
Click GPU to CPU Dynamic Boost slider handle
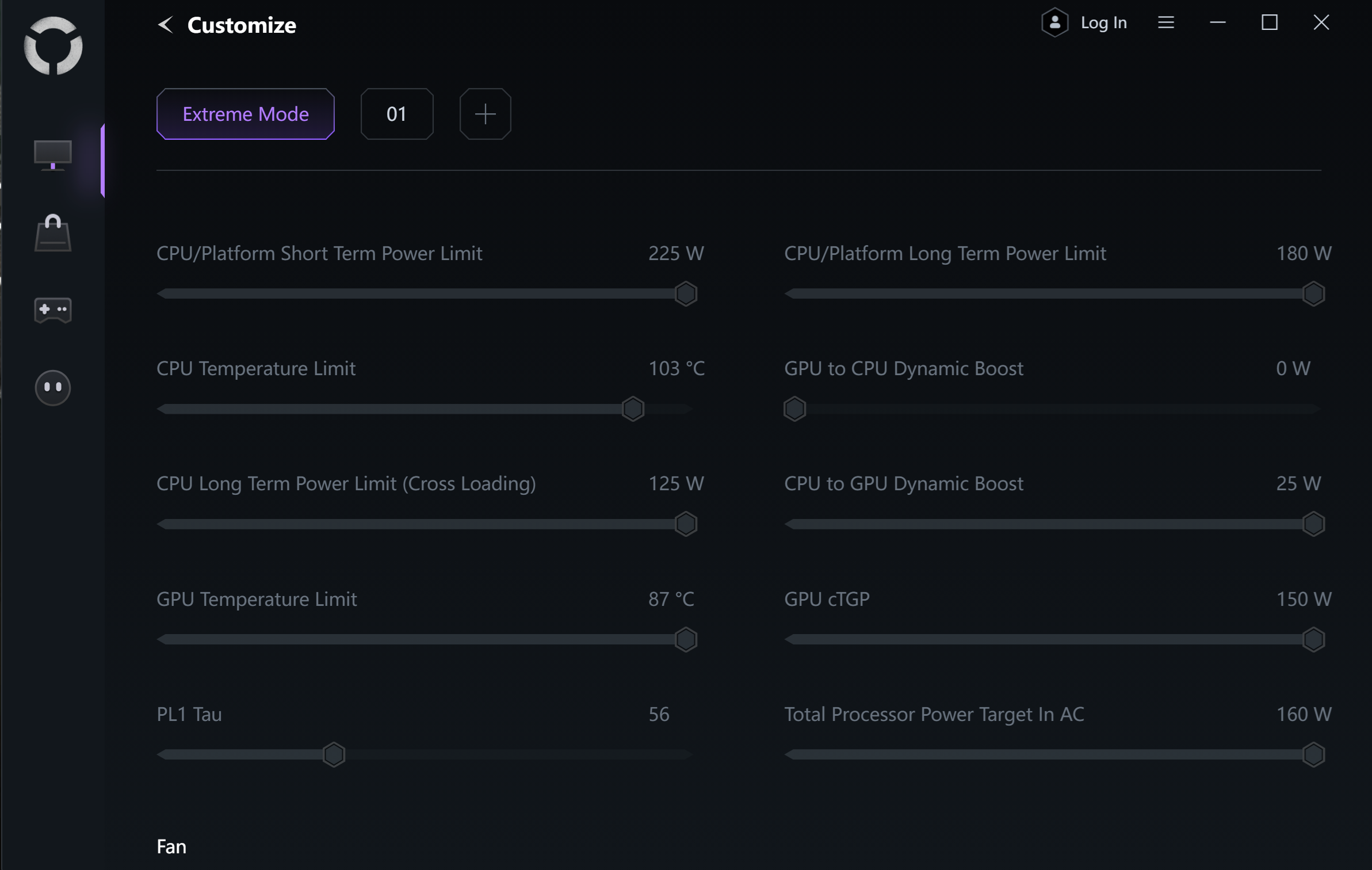coord(794,409)
